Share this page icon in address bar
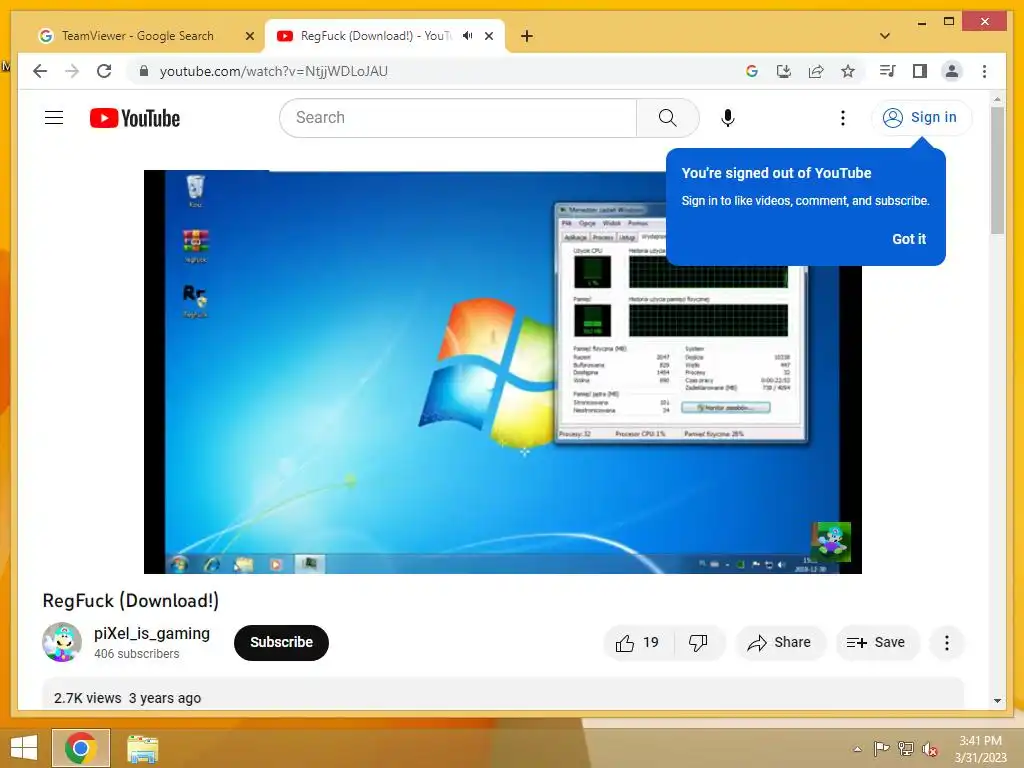 pyautogui.click(x=816, y=71)
